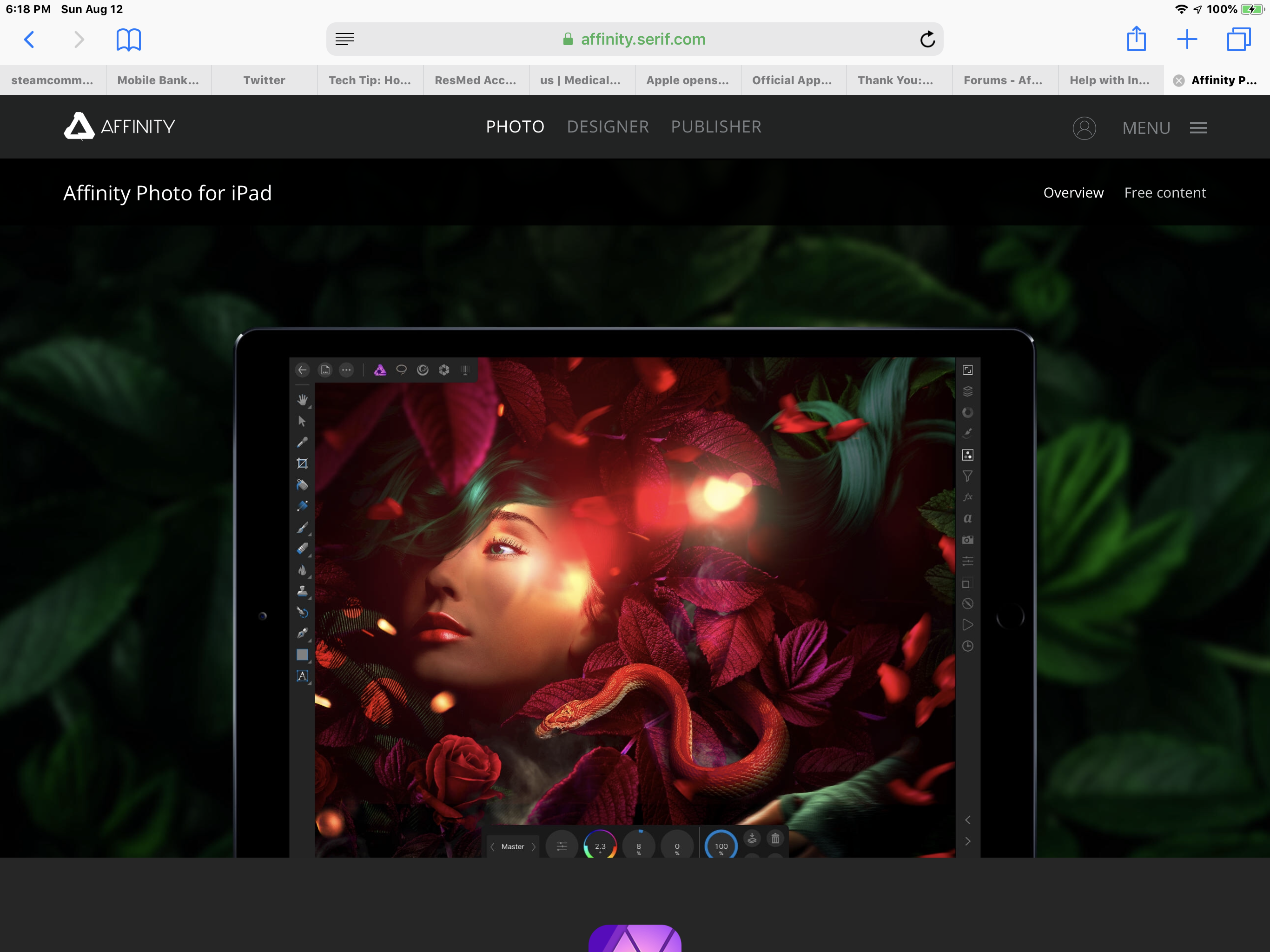
Task: Switch to the Apple opens... tab
Action: coord(687,80)
